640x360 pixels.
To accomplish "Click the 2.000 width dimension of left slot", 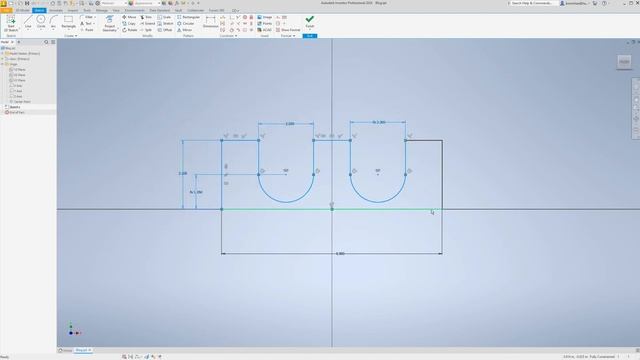I will point(289,124).
